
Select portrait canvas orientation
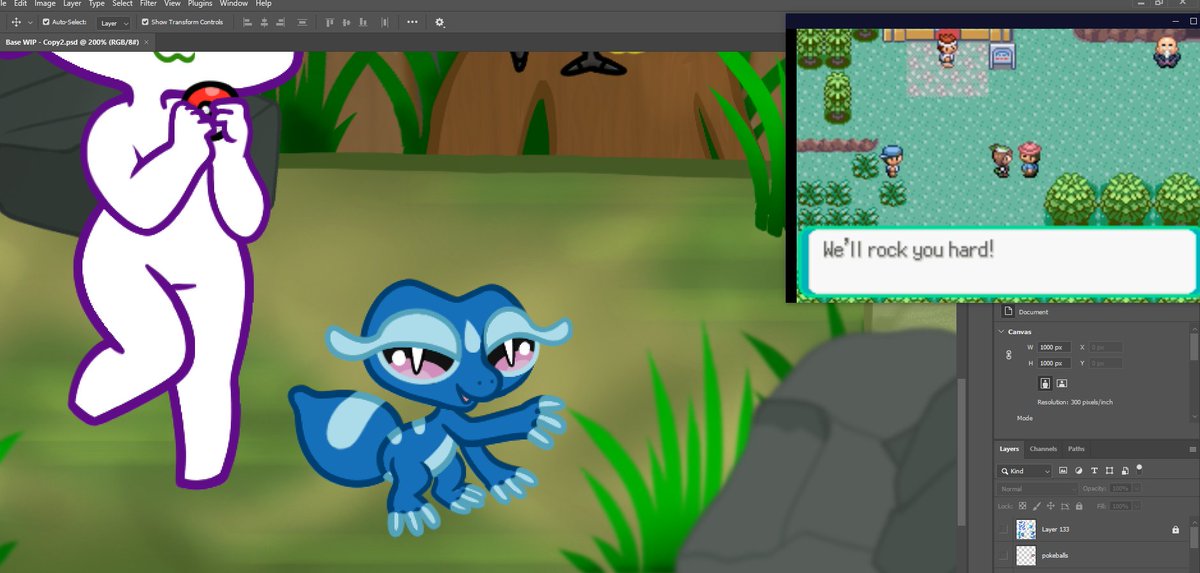[x=1045, y=382]
